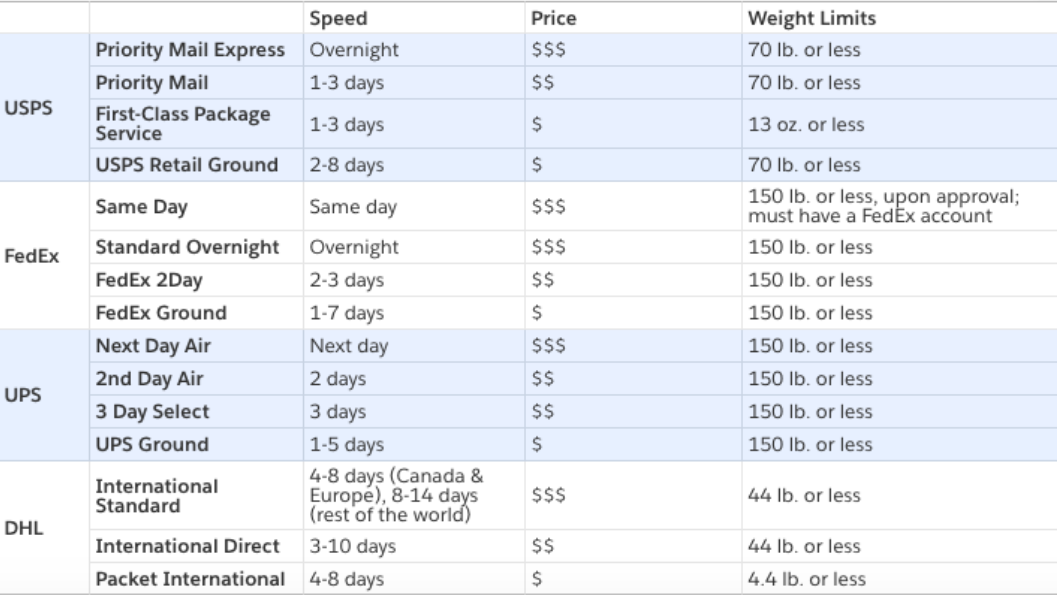Image resolution: width=1057 pixels, height=595 pixels.
Task: Click the Priority Mail Express service cell
Action: tap(190, 50)
